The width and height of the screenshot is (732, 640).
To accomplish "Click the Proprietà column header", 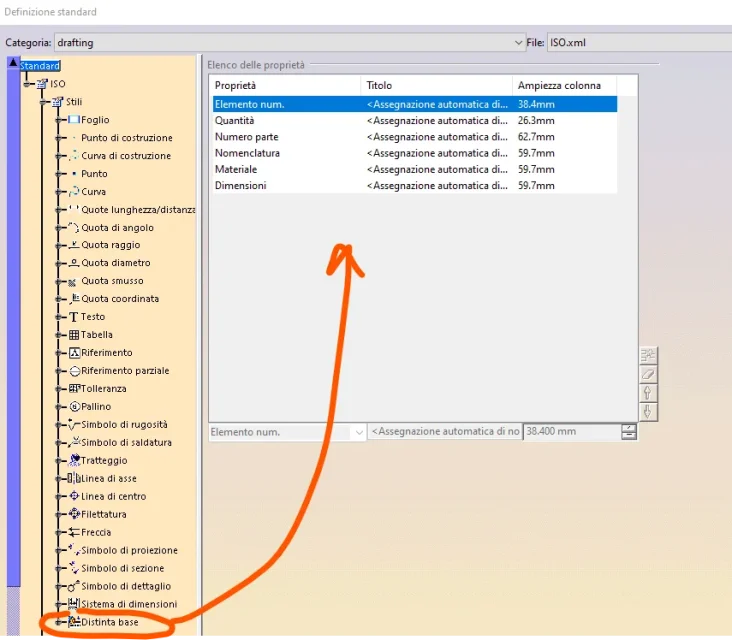I will pyautogui.click(x=284, y=85).
